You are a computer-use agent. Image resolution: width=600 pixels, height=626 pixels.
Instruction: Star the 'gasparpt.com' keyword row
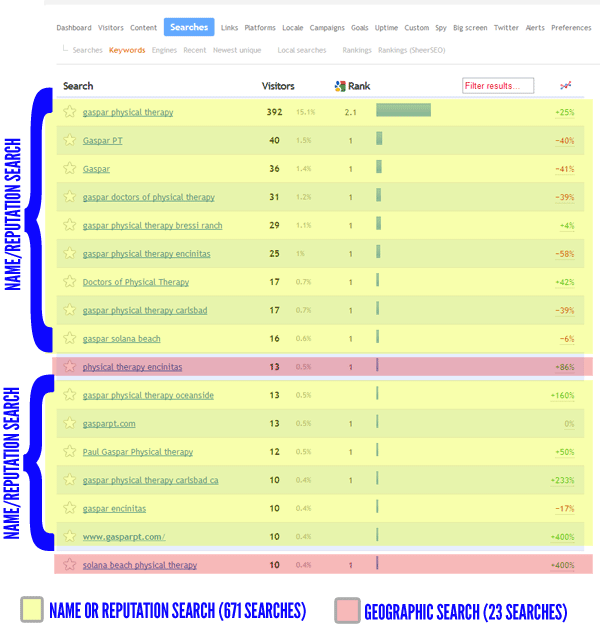tap(69, 423)
